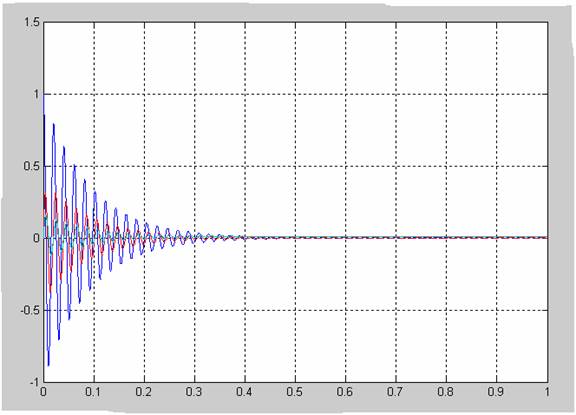Click the y-axis tick label 1.5
This screenshot has height=415, width=576.
coord(31,22)
